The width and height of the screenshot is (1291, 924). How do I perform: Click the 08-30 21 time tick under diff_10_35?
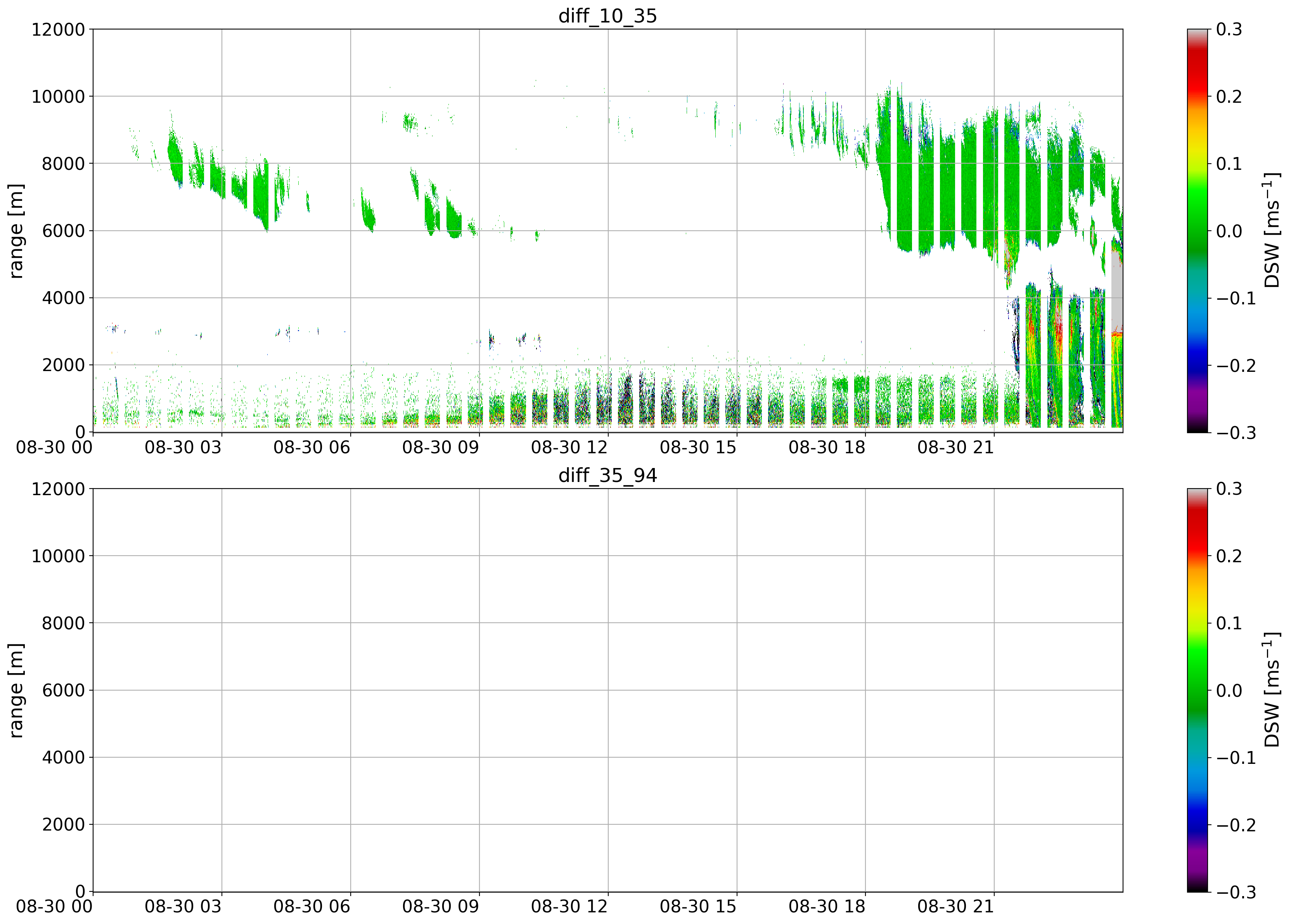tap(955, 447)
